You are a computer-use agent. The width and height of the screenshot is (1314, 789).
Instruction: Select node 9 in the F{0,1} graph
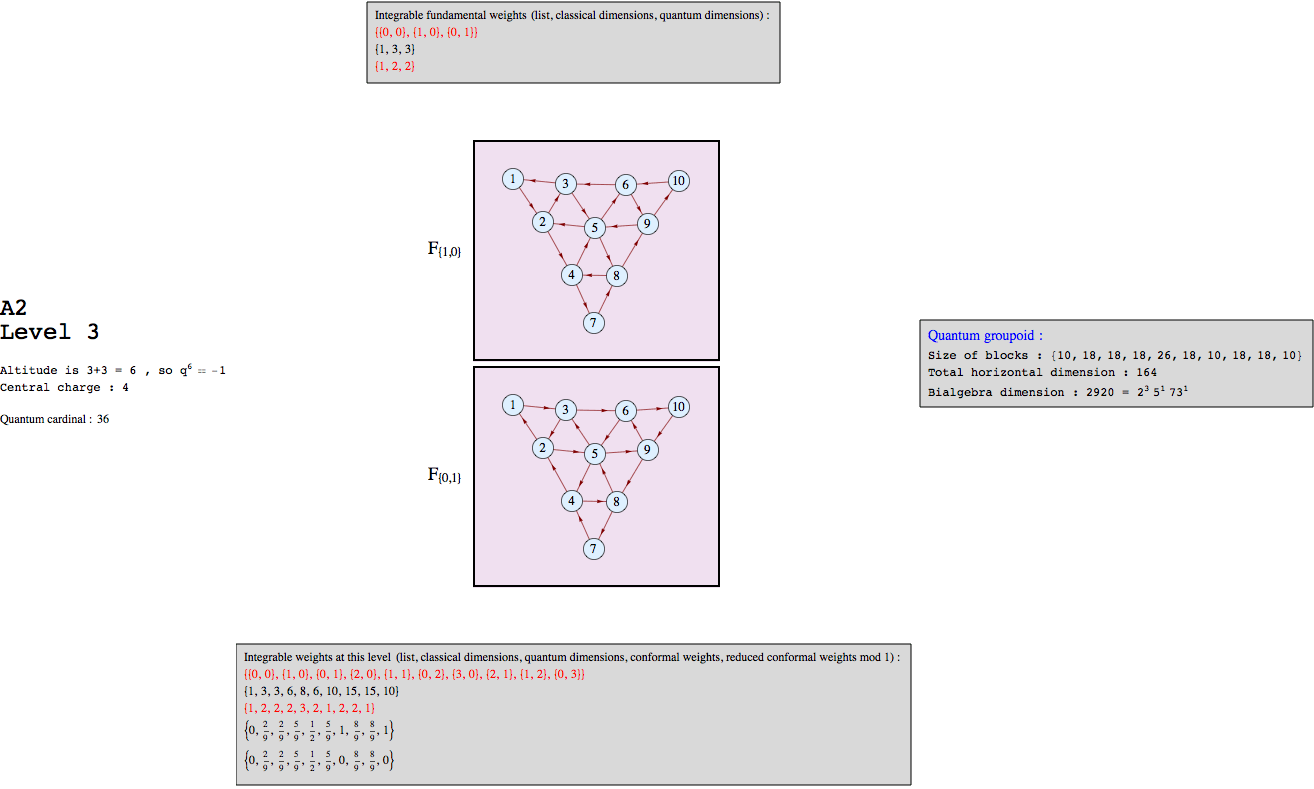(x=648, y=450)
